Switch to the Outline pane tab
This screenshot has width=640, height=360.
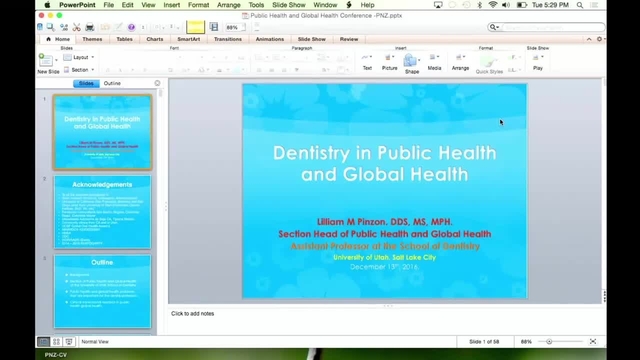pos(112,83)
